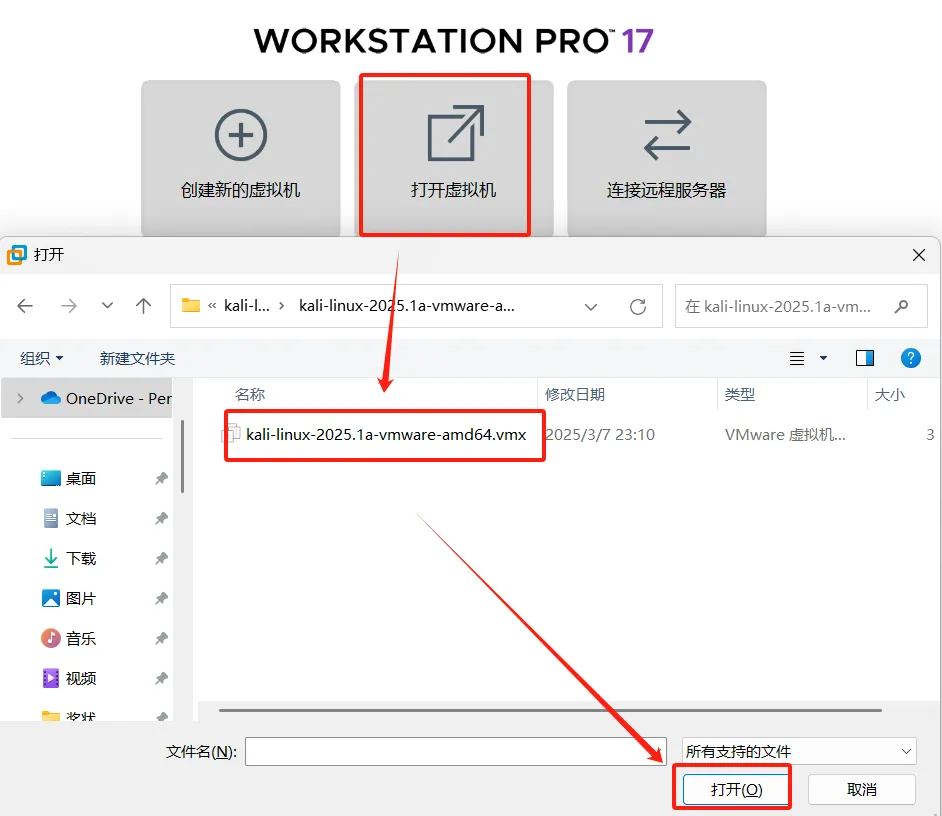Go forward with the right arrow

click(69, 306)
